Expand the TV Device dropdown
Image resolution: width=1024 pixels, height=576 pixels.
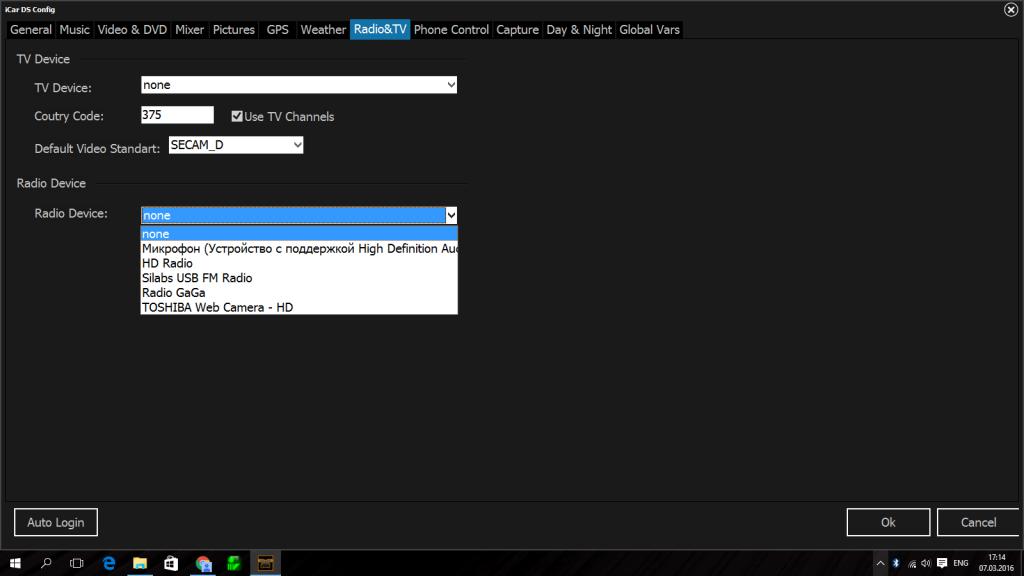pos(451,86)
